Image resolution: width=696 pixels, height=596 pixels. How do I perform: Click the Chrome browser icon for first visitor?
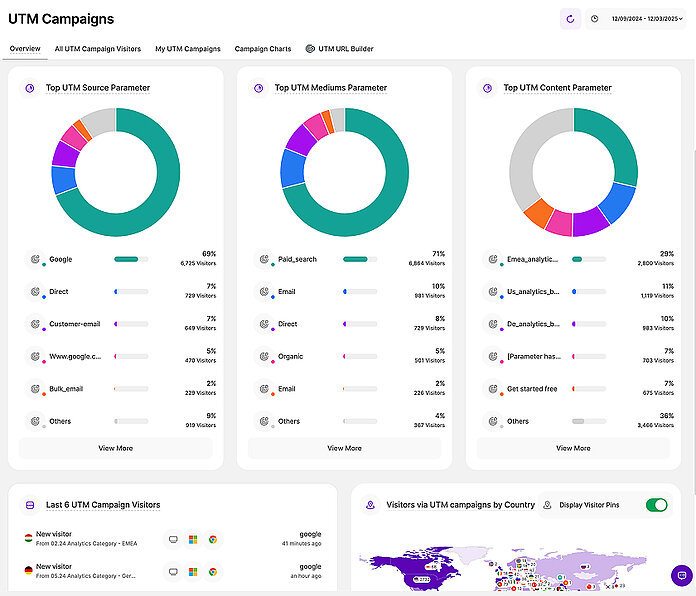click(x=213, y=539)
